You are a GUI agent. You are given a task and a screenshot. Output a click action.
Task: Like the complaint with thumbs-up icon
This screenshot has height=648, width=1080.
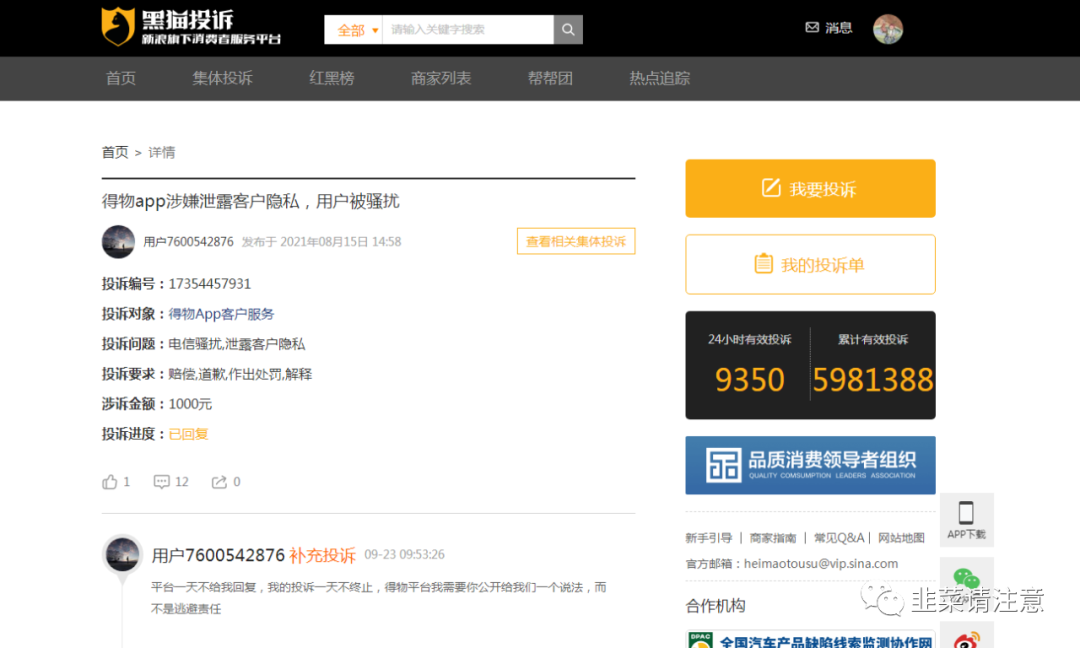(x=110, y=481)
